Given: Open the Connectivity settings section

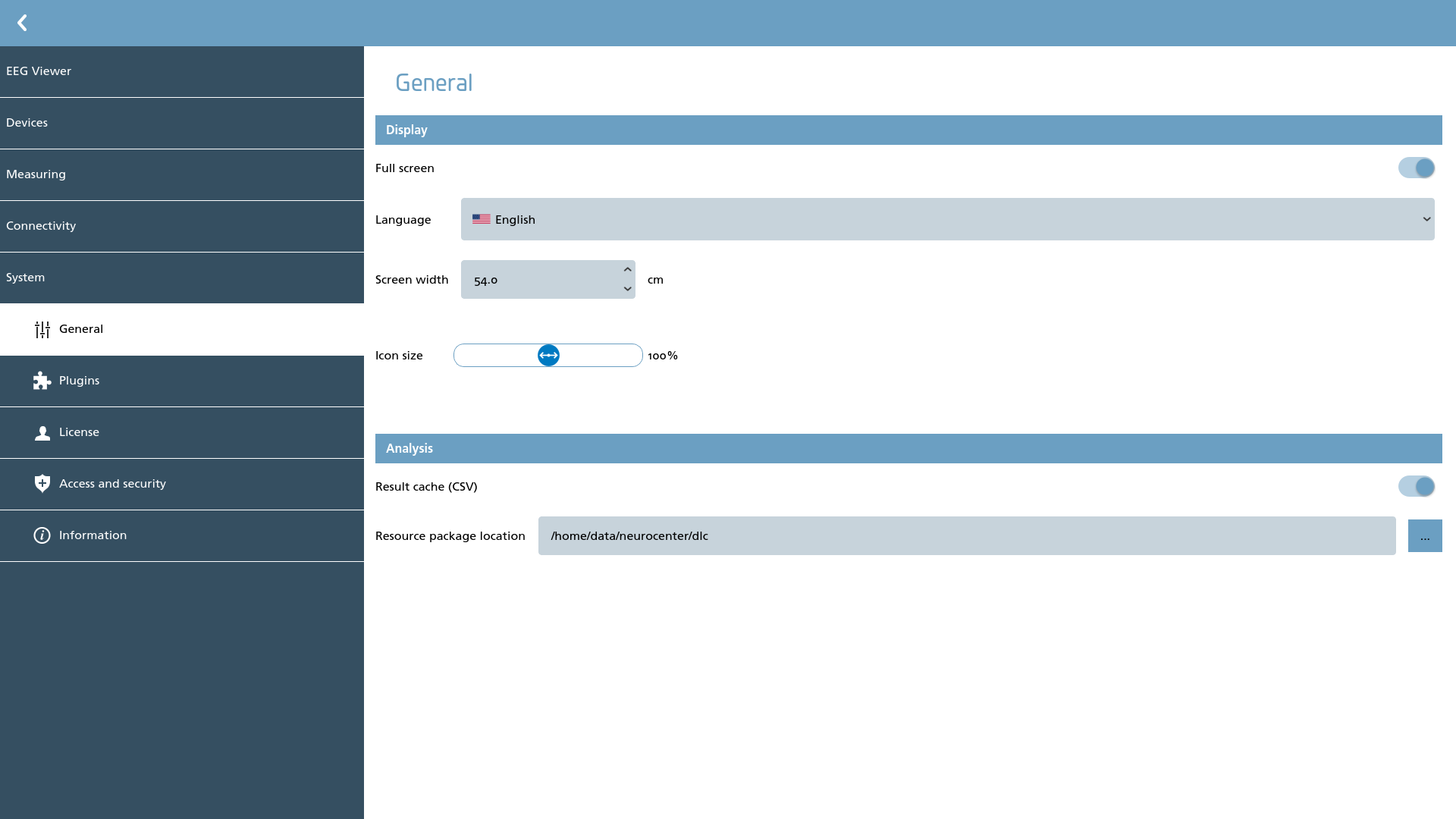Looking at the screenshot, I should pos(182,226).
